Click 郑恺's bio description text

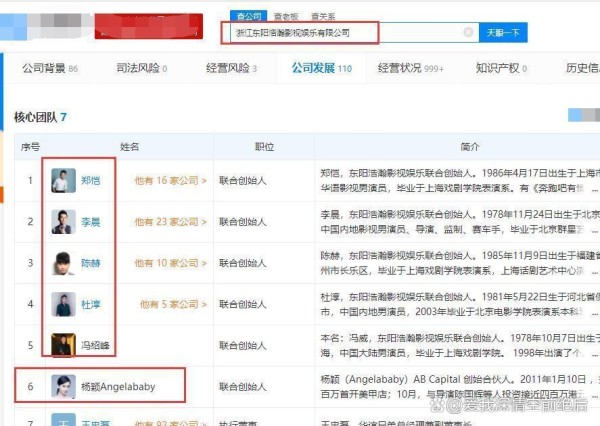tap(459, 181)
